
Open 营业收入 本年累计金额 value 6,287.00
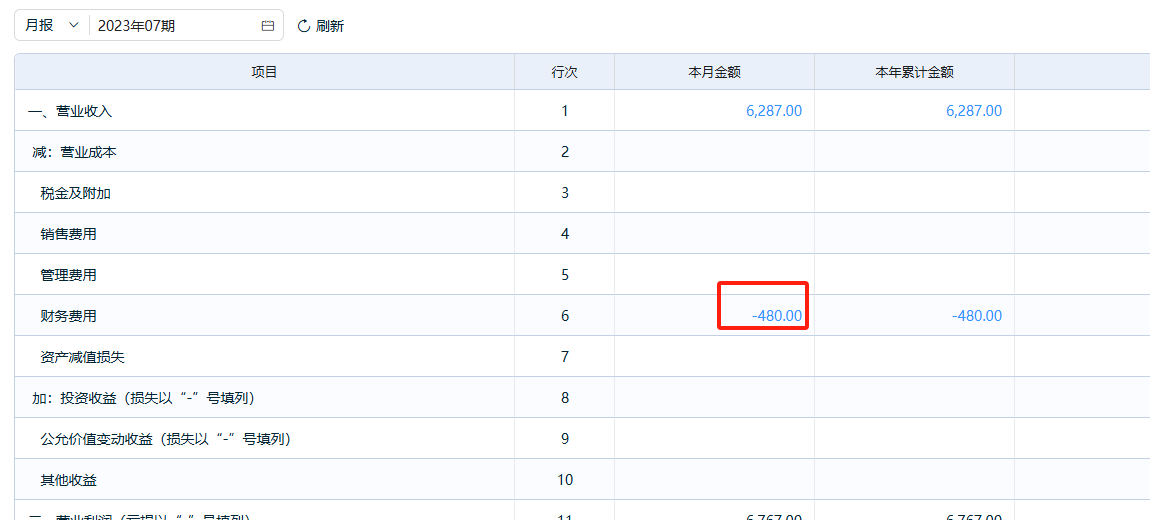click(973, 111)
